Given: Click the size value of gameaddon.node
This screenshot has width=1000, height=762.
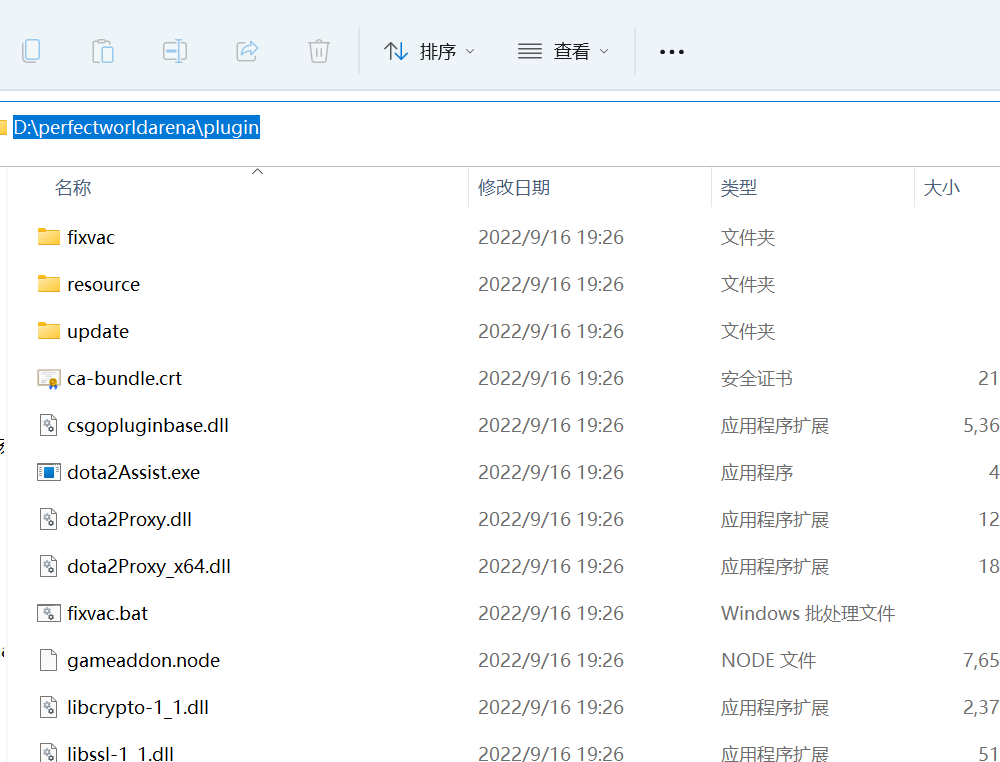Looking at the screenshot, I should click(981, 661).
